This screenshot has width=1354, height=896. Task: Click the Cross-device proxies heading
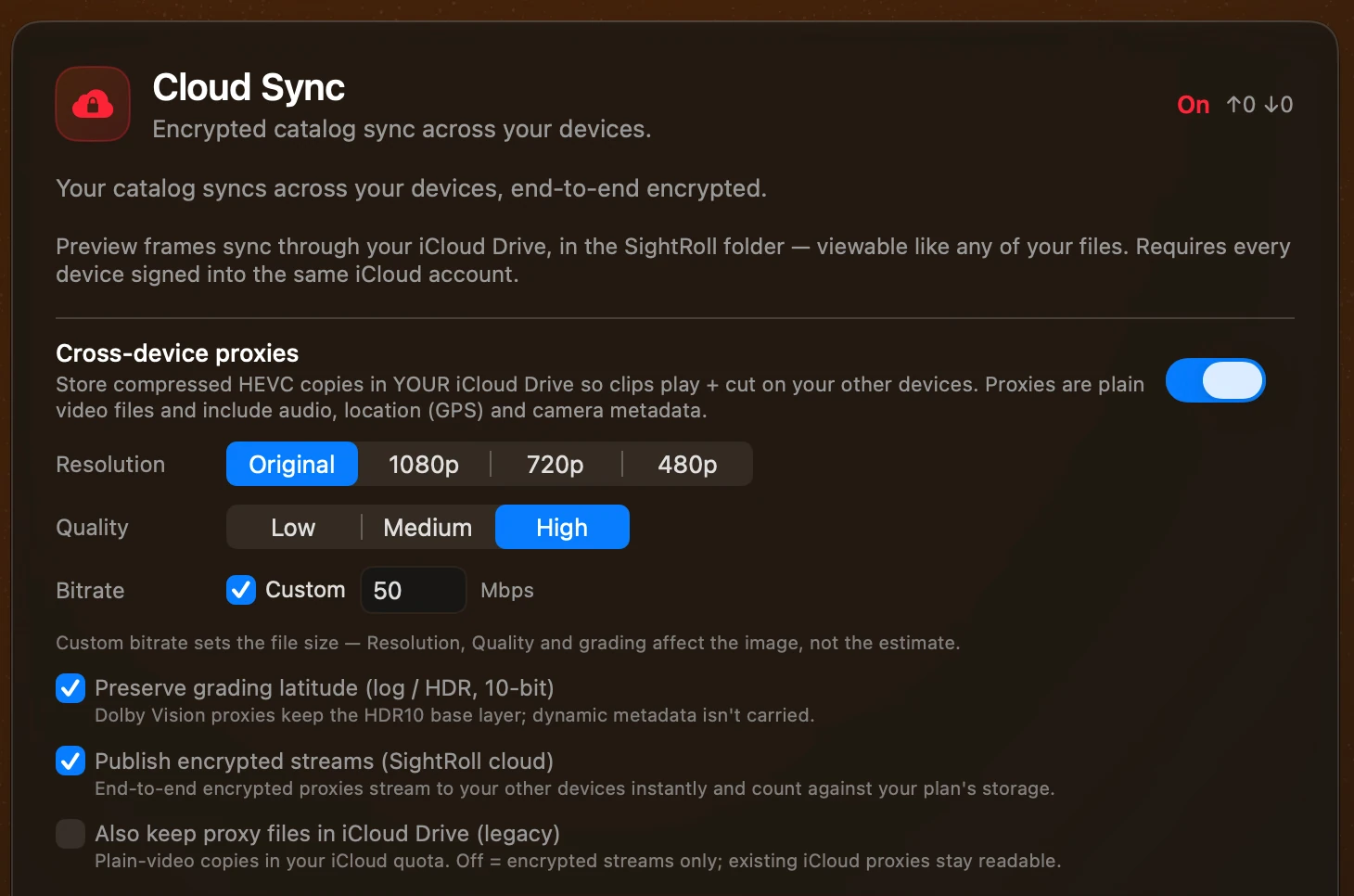pos(177,353)
